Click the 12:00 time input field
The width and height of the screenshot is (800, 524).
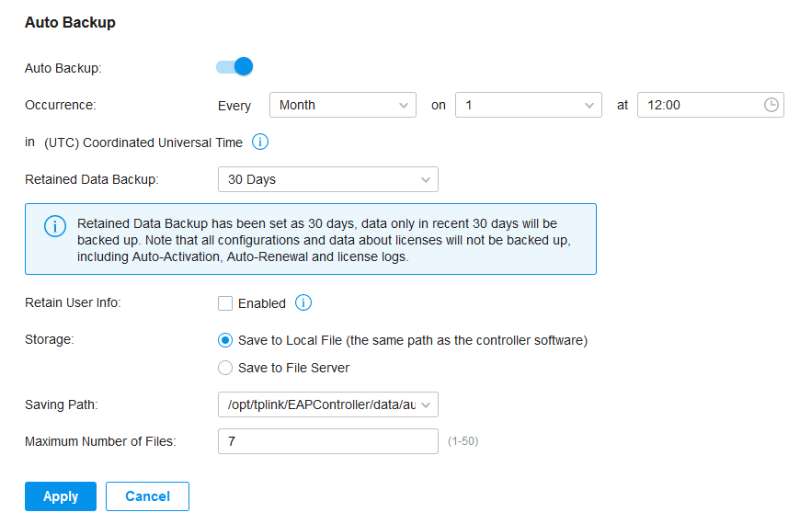(710, 105)
